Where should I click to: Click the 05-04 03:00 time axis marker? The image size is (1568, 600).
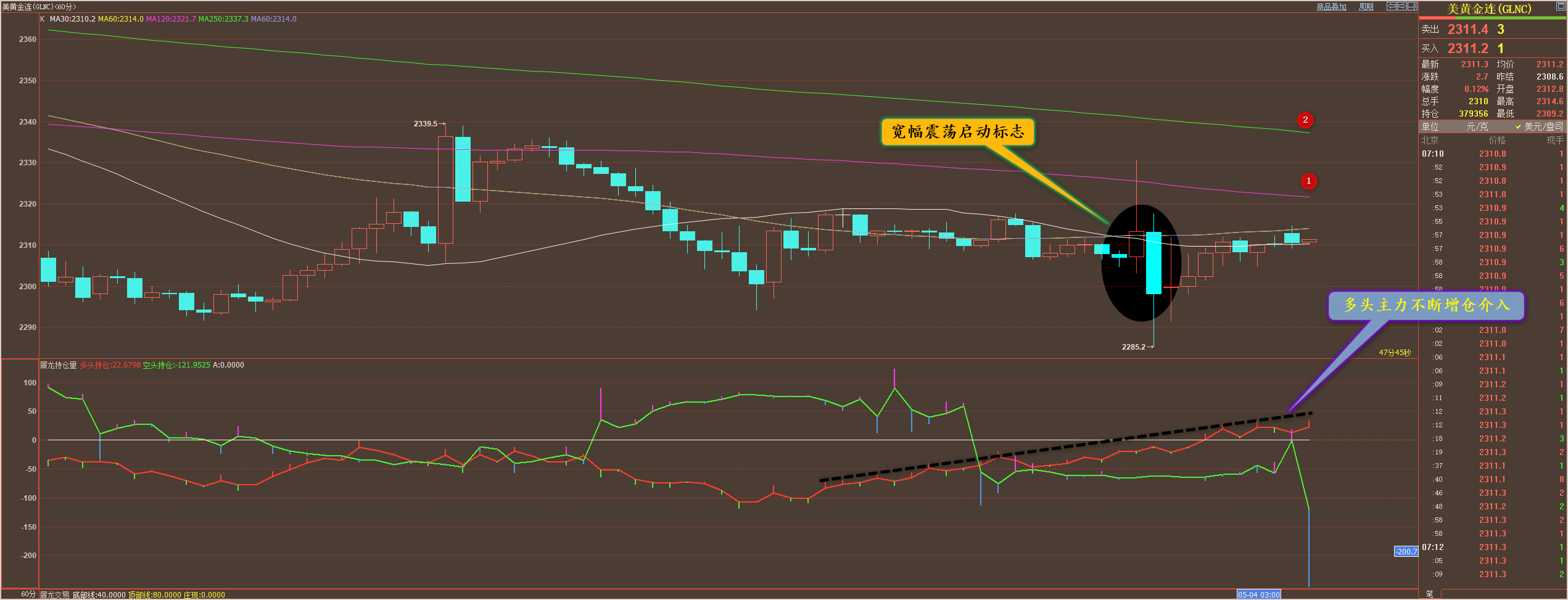(1259, 595)
